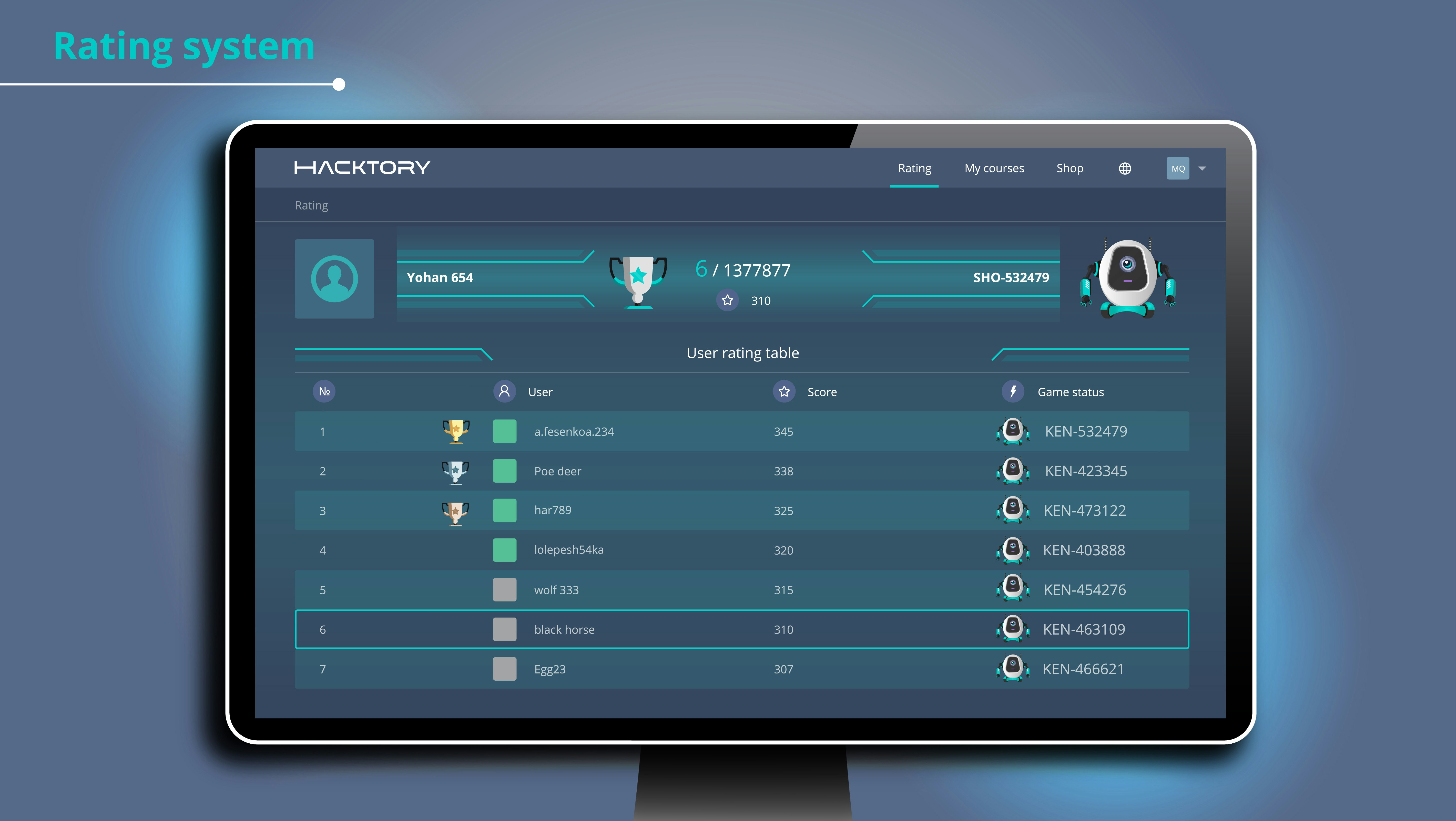This screenshot has width=1456, height=821.
Task: Select the Rating tab in navigation
Action: coord(914,168)
